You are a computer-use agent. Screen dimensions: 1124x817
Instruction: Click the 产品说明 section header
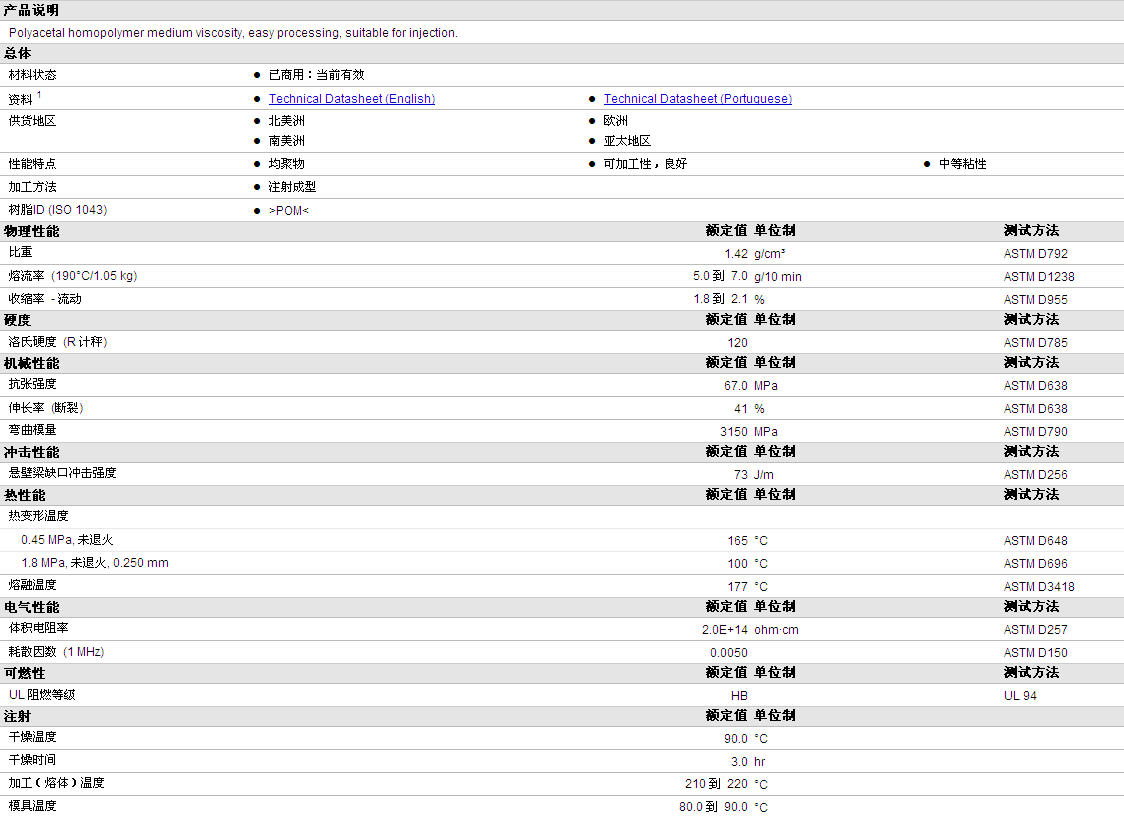pyautogui.click(x=31, y=10)
